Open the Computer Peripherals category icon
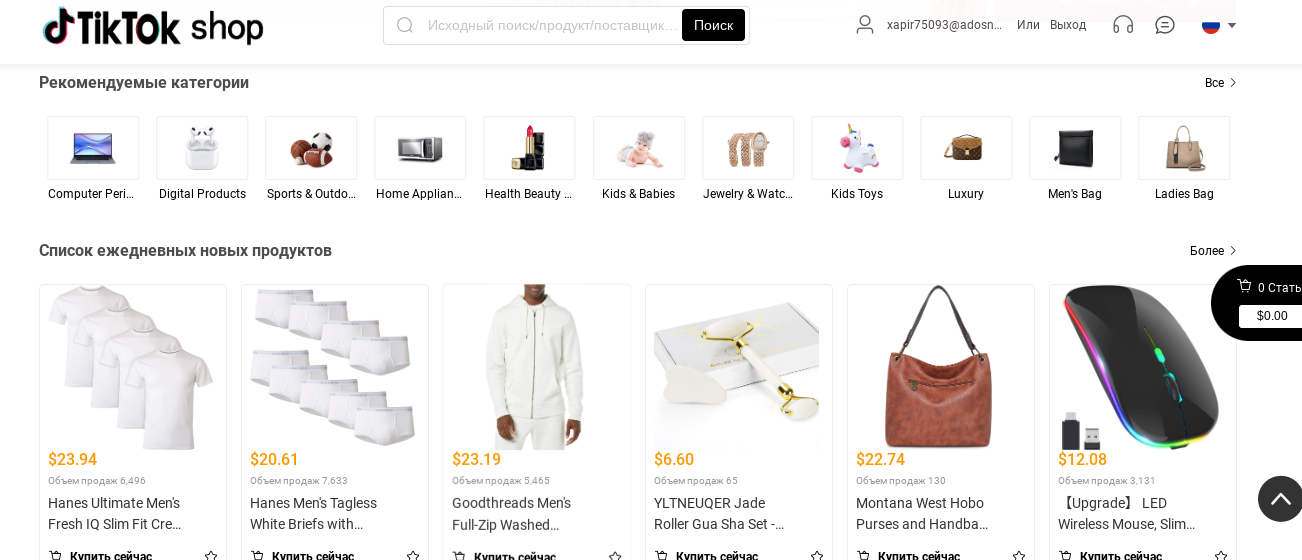 coord(93,149)
